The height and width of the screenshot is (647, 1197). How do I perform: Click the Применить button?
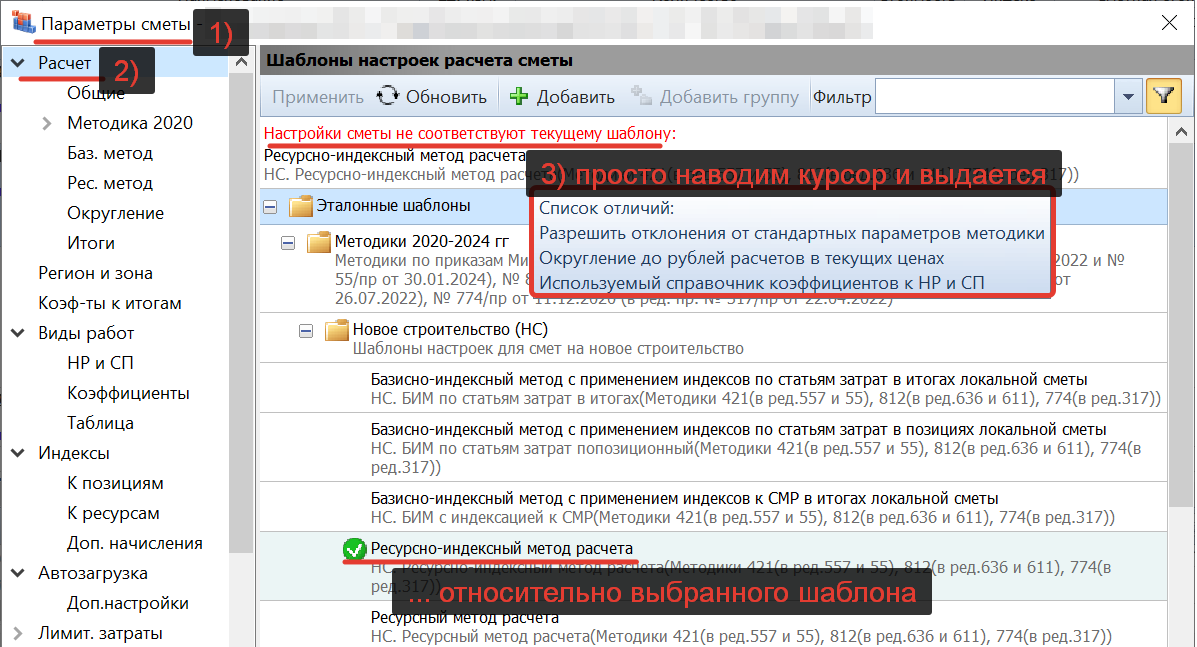(x=318, y=97)
